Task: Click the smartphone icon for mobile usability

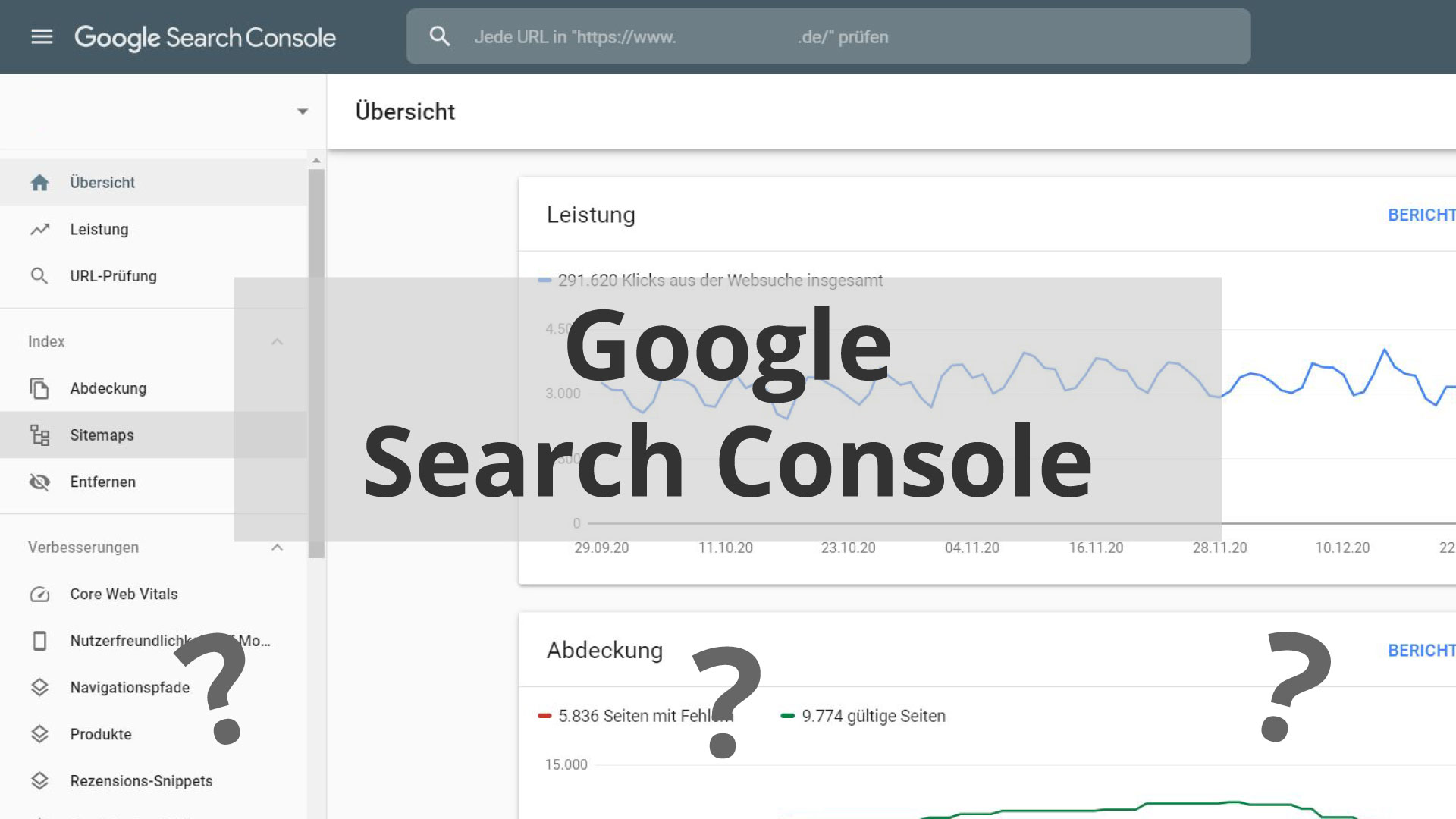Action: [x=39, y=641]
